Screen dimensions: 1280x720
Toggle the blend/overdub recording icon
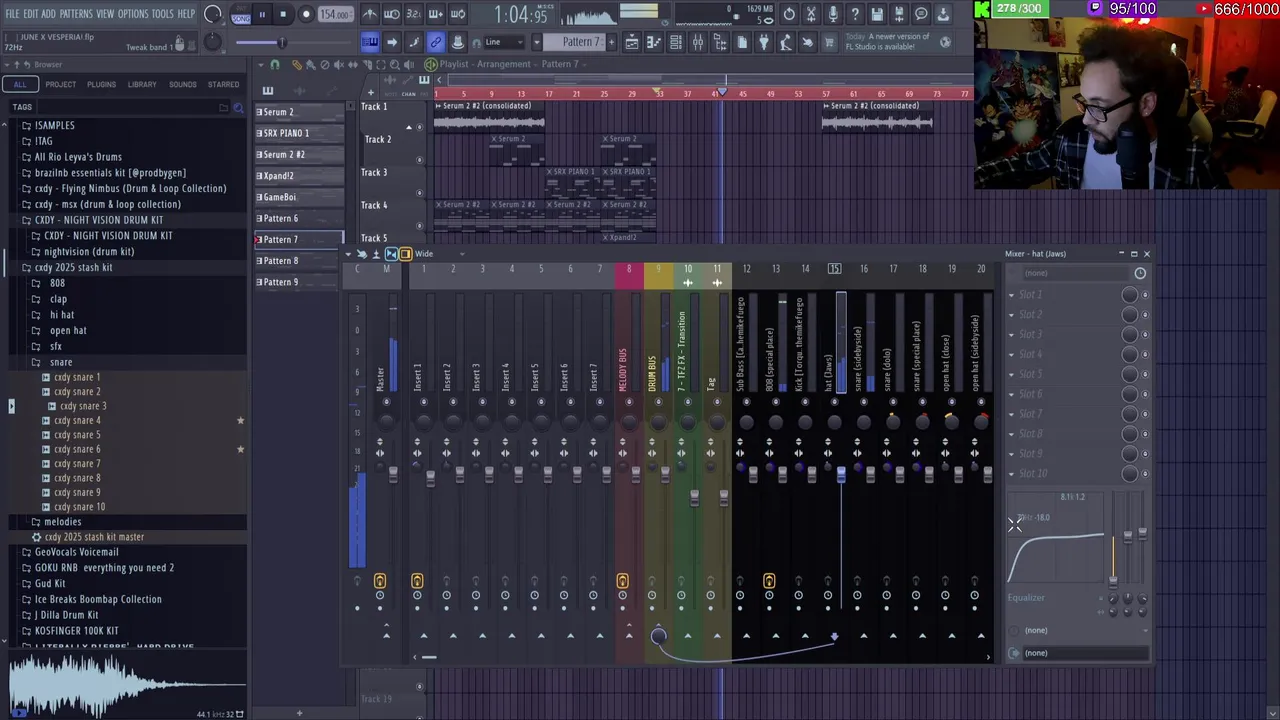(436, 15)
